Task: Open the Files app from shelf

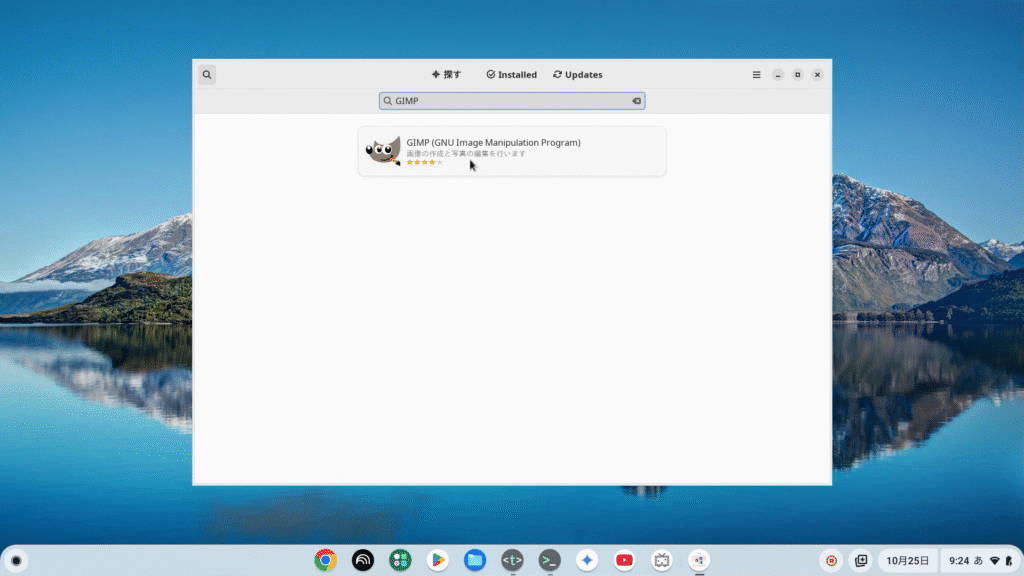Action: coord(475,560)
